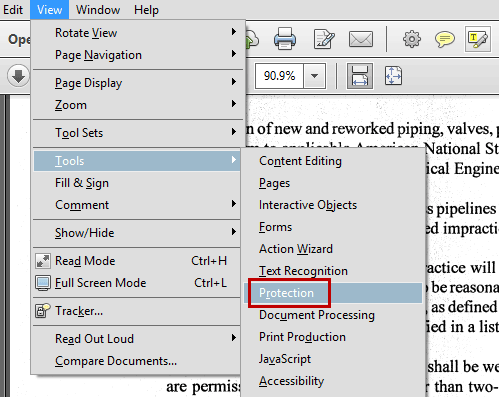Open the Window menu
Screen dimensions: 499x397
[98, 10]
